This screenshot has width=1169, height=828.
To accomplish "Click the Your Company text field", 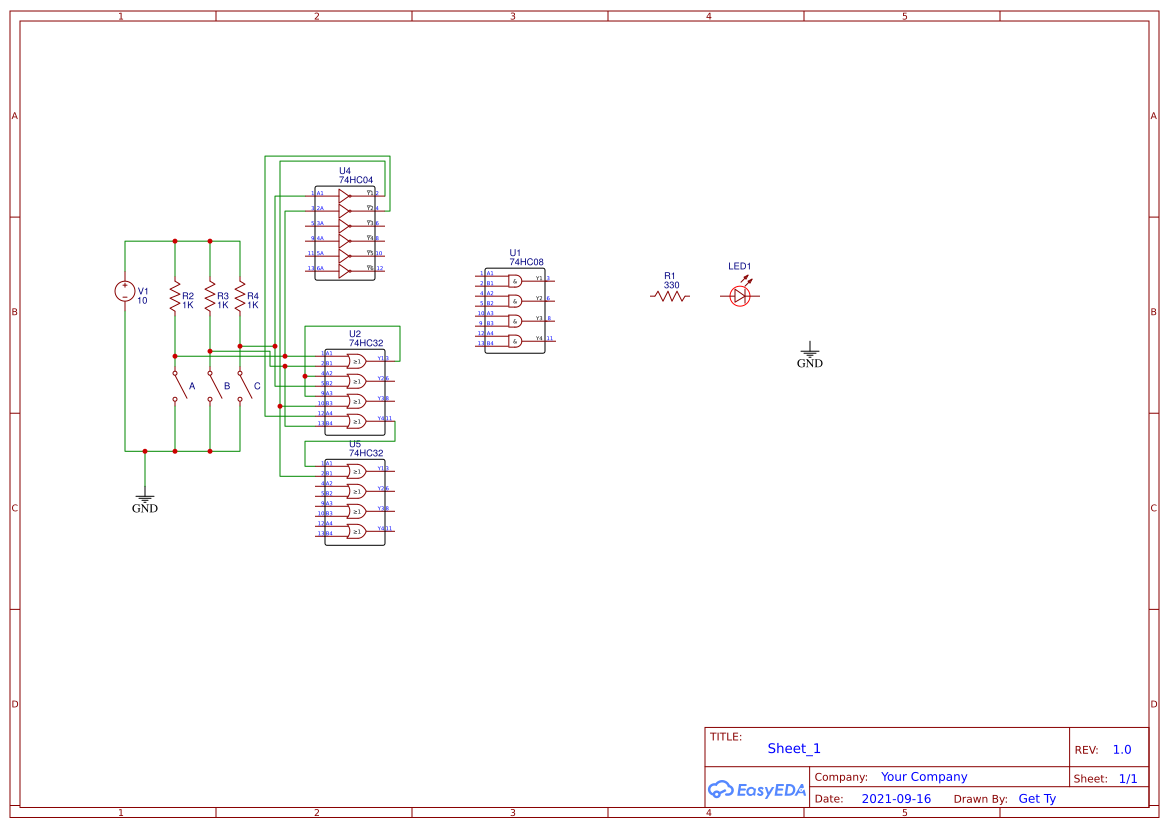I will point(924,777).
